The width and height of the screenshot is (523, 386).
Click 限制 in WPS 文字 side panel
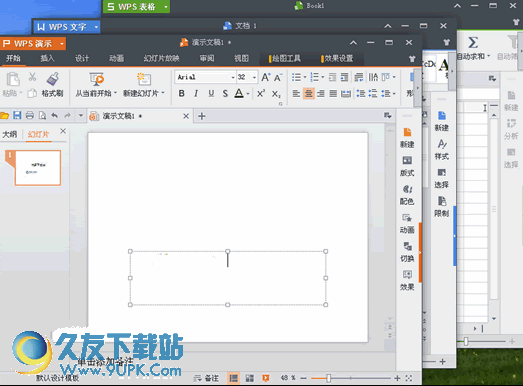(x=442, y=207)
